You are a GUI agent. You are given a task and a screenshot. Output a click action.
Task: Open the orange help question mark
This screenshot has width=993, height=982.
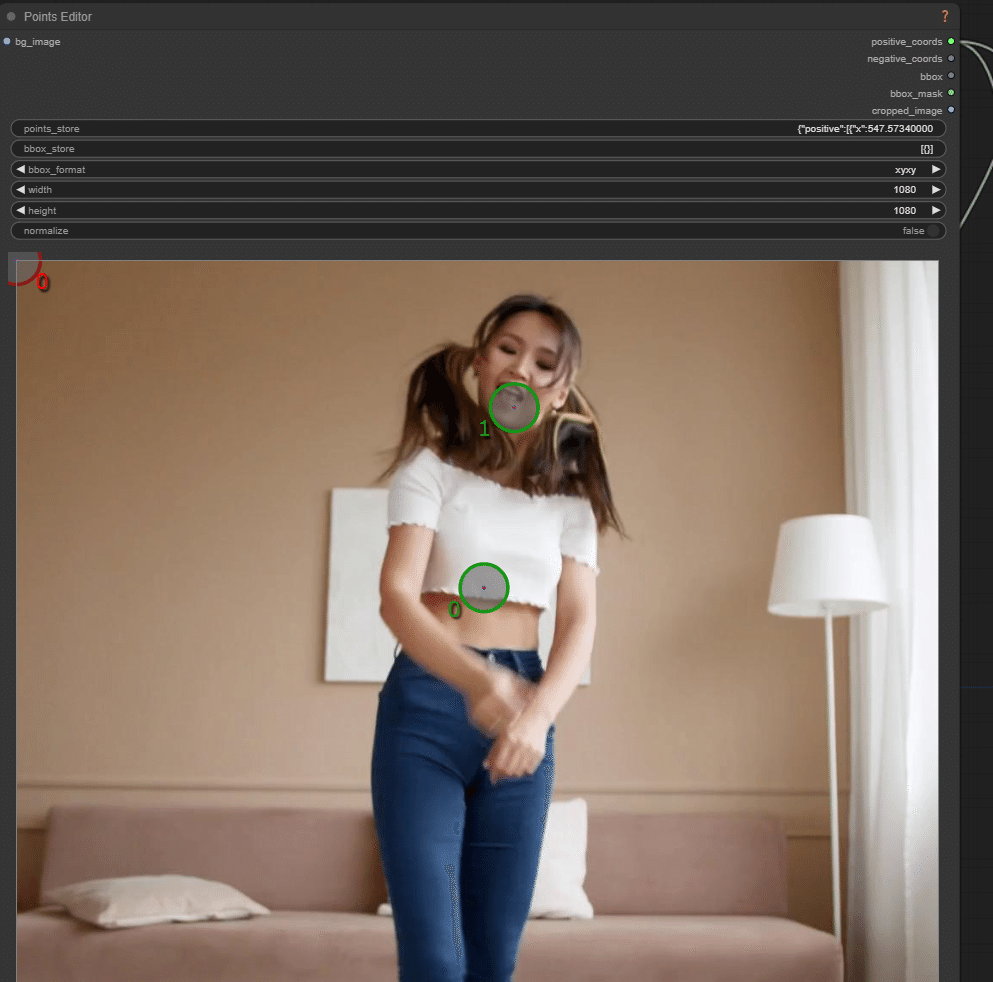point(945,16)
